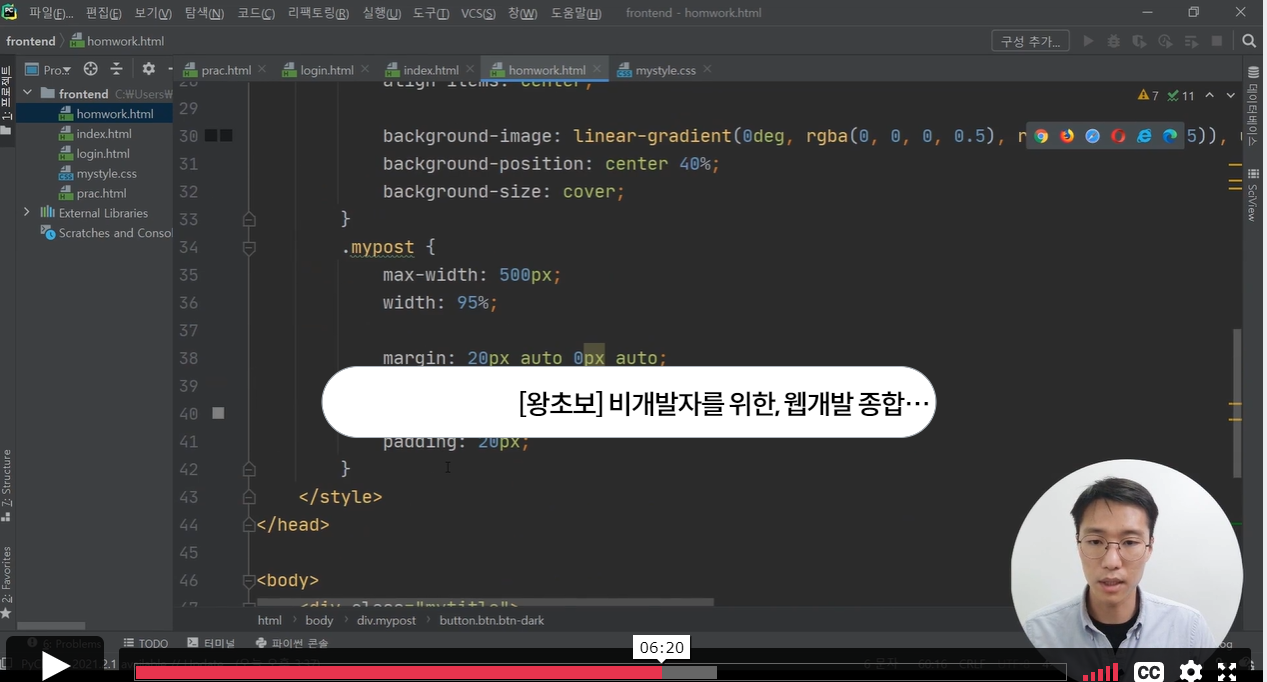1267x682 pixels.
Task: Click the Stop square icon
Action: tap(1217, 41)
